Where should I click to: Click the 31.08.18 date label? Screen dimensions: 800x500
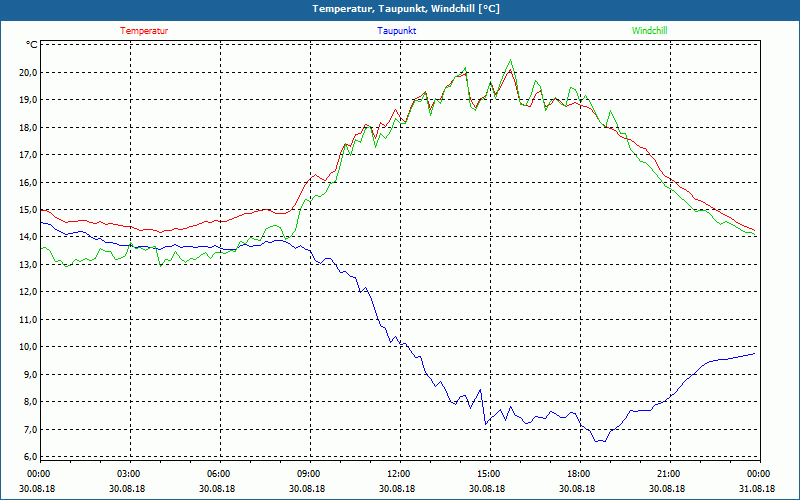757,489
